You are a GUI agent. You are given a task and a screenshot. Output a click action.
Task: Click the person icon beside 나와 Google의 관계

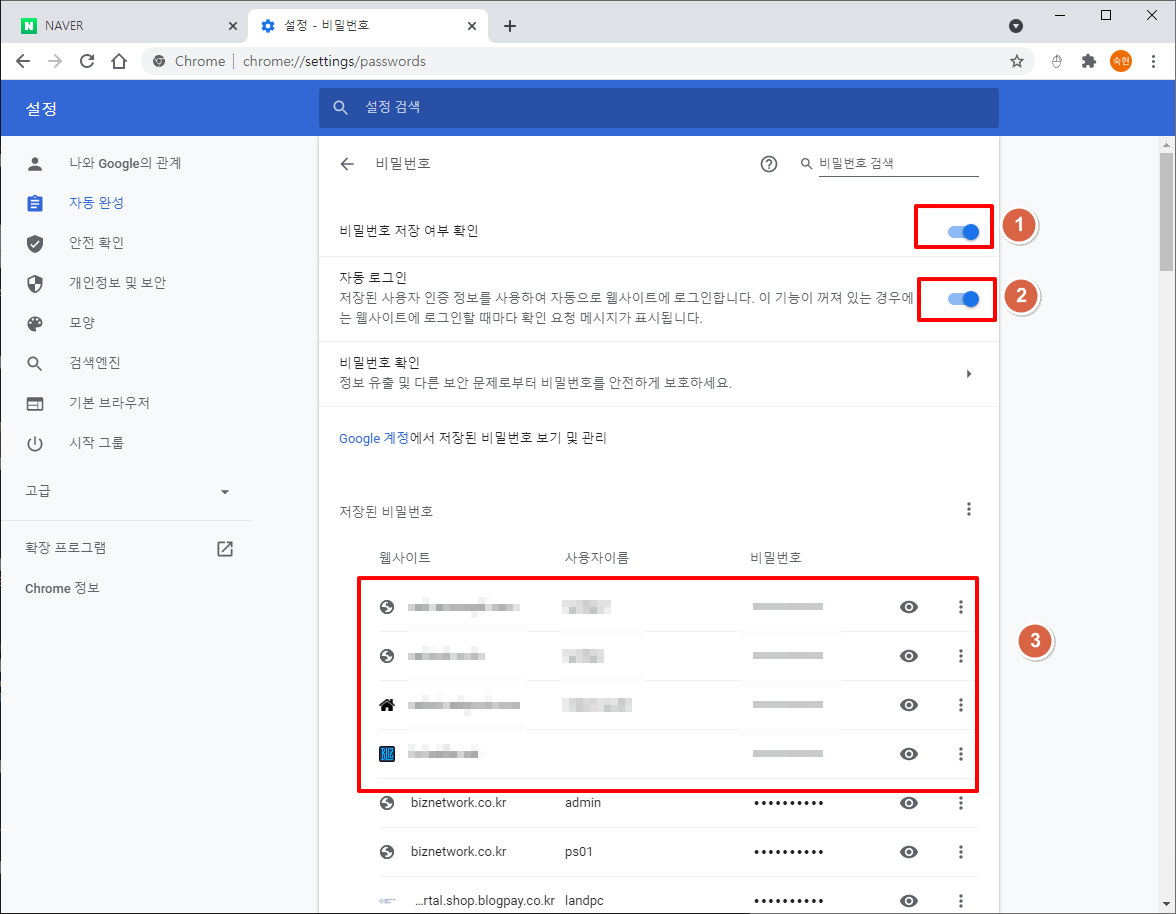(x=35, y=164)
